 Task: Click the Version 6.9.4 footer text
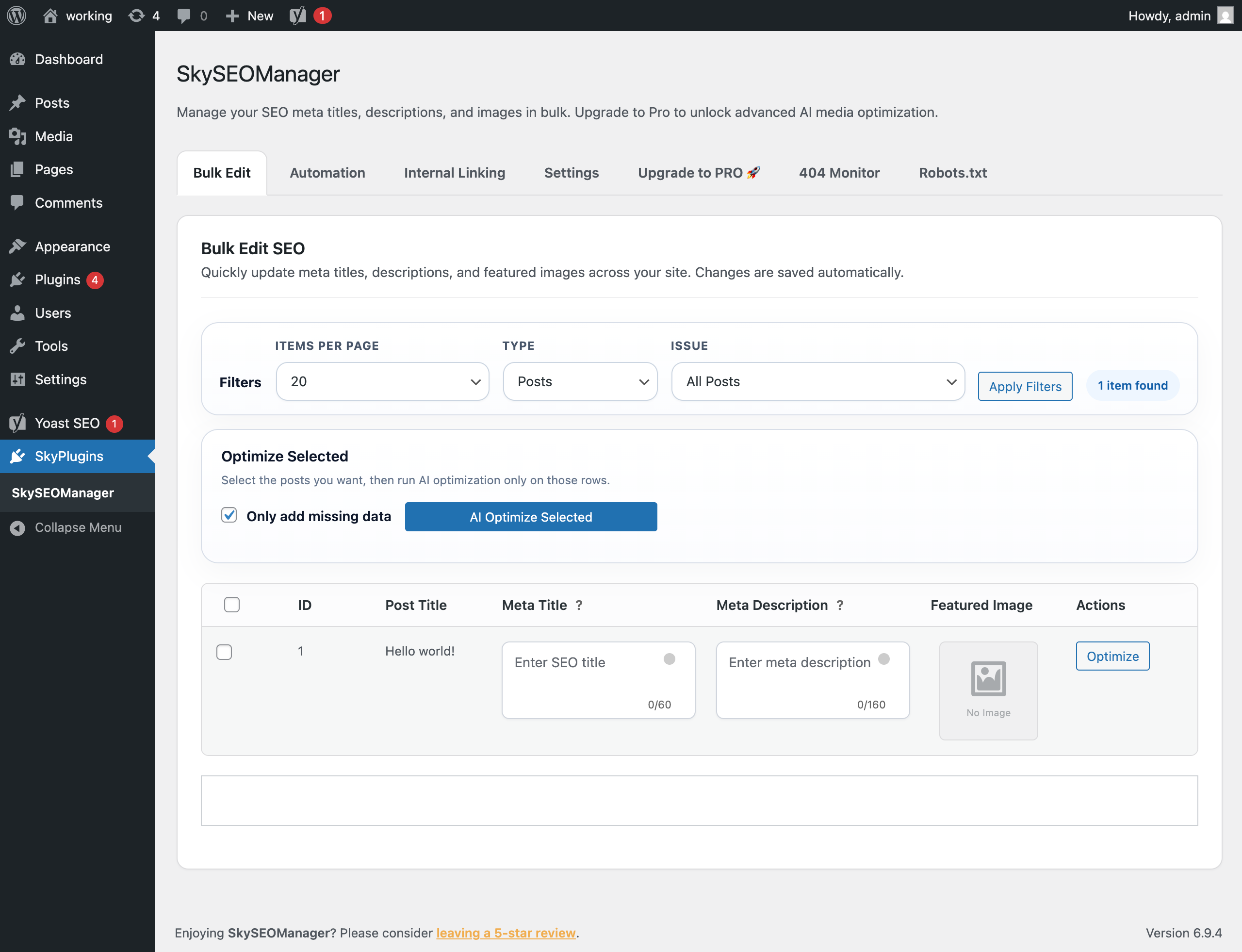tap(1184, 933)
